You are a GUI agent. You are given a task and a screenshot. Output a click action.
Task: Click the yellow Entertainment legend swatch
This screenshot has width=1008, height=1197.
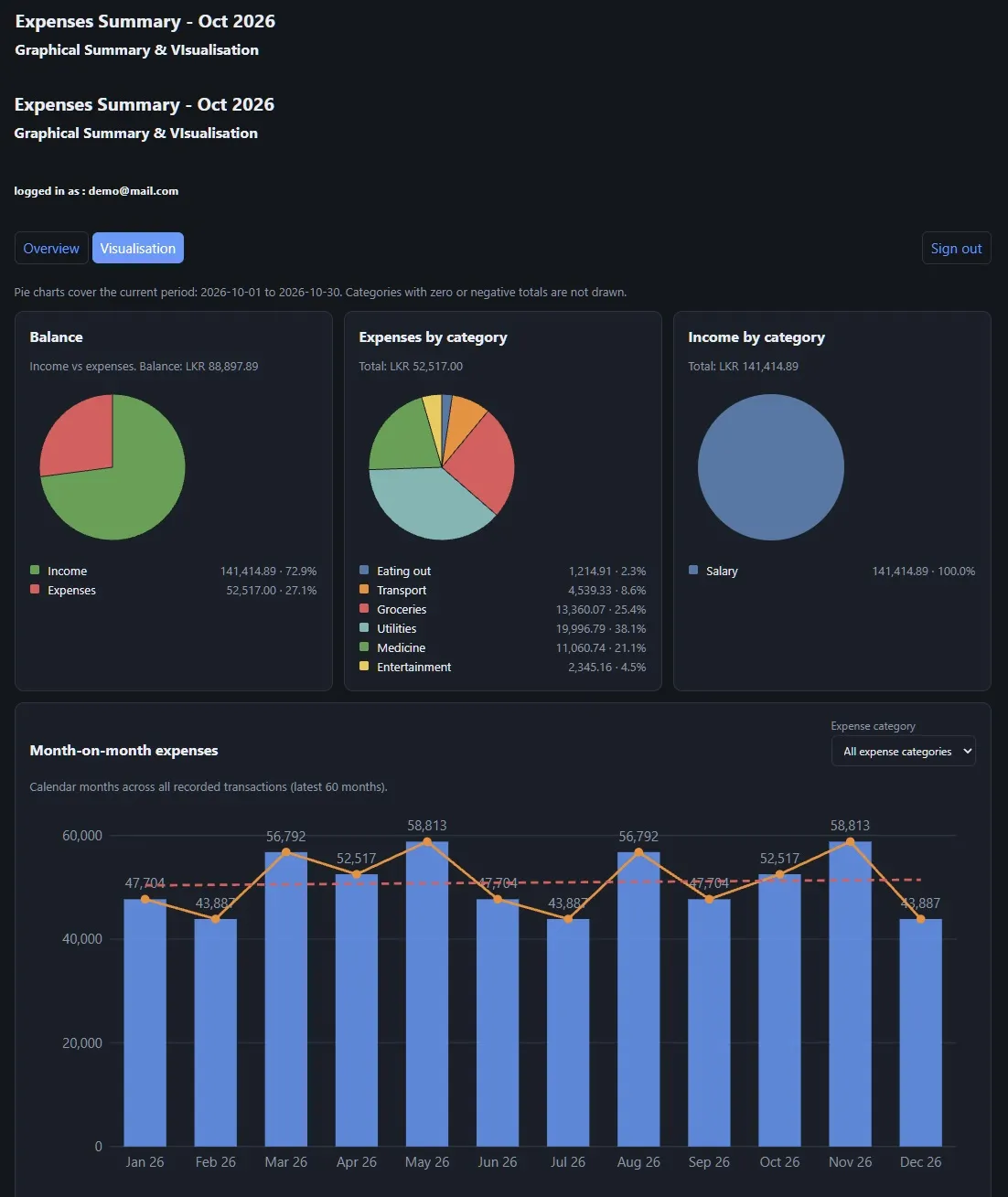coord(364,666)
